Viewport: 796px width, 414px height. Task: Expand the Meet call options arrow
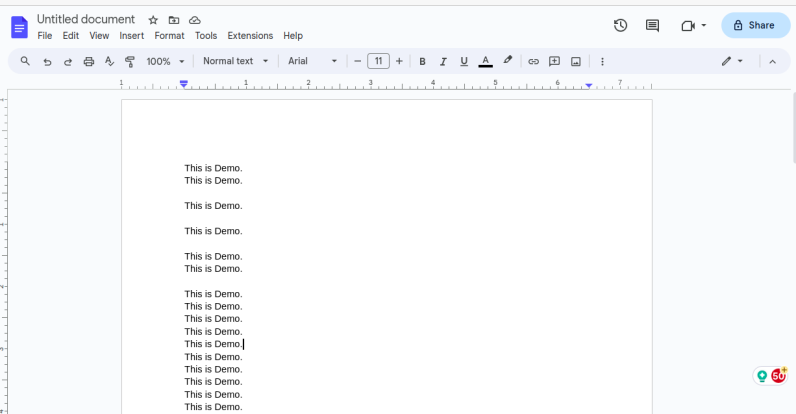[x=704, y=25]
